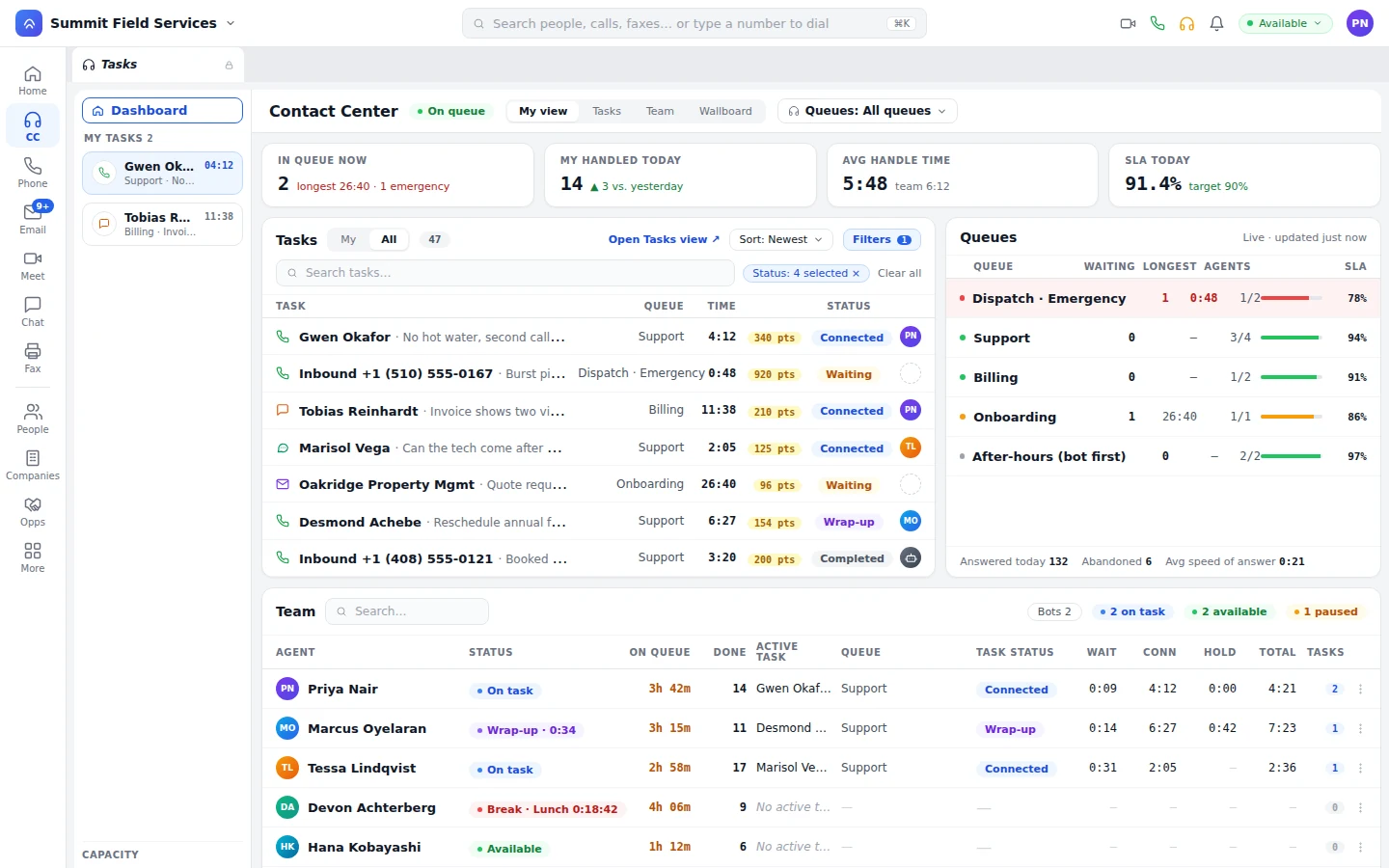Open the Tobias Reinhardt task card in My Tasks
Viewport: 1389px width, 868px height.
[x=162, y=225]
